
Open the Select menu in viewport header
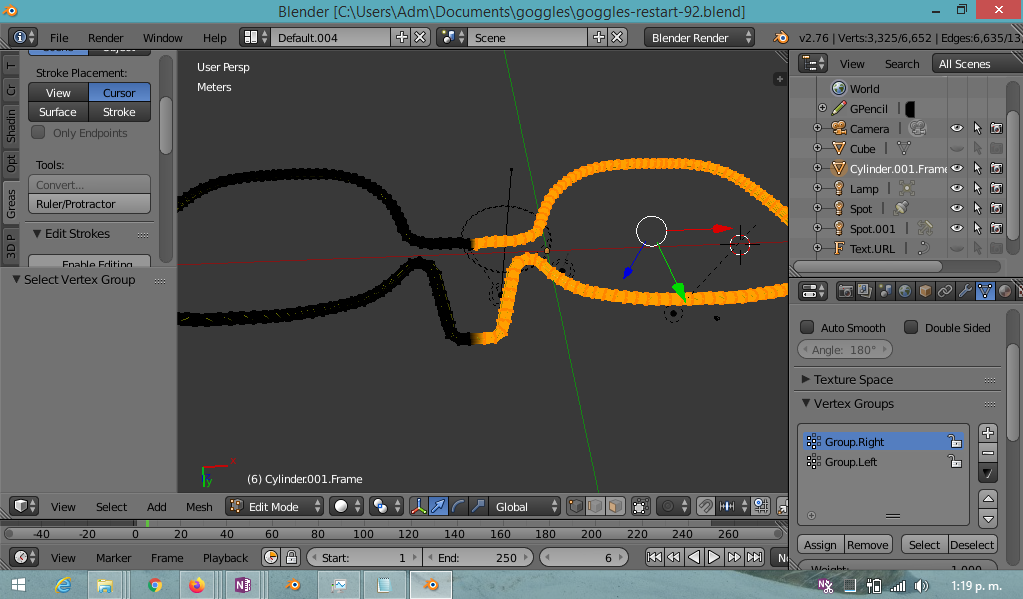pyautogui.click(x=112, y=507)
